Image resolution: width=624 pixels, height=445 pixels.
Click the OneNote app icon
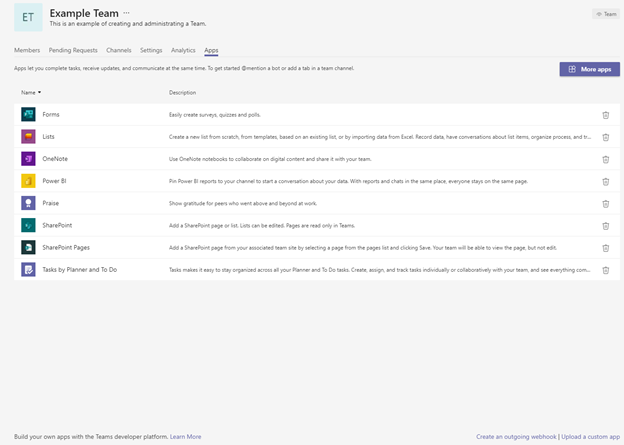coord(28,159)
